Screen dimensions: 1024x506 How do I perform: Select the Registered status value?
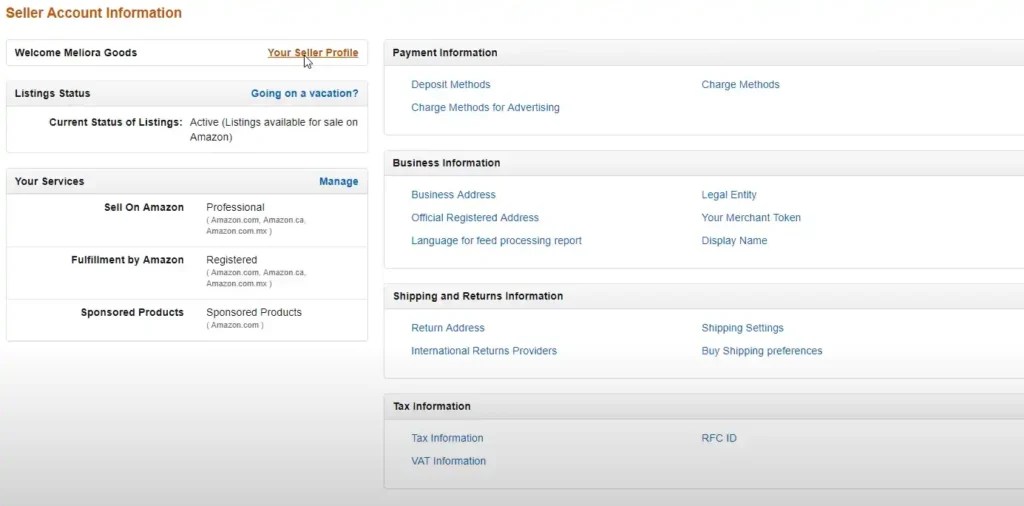[x=232, y=260]
